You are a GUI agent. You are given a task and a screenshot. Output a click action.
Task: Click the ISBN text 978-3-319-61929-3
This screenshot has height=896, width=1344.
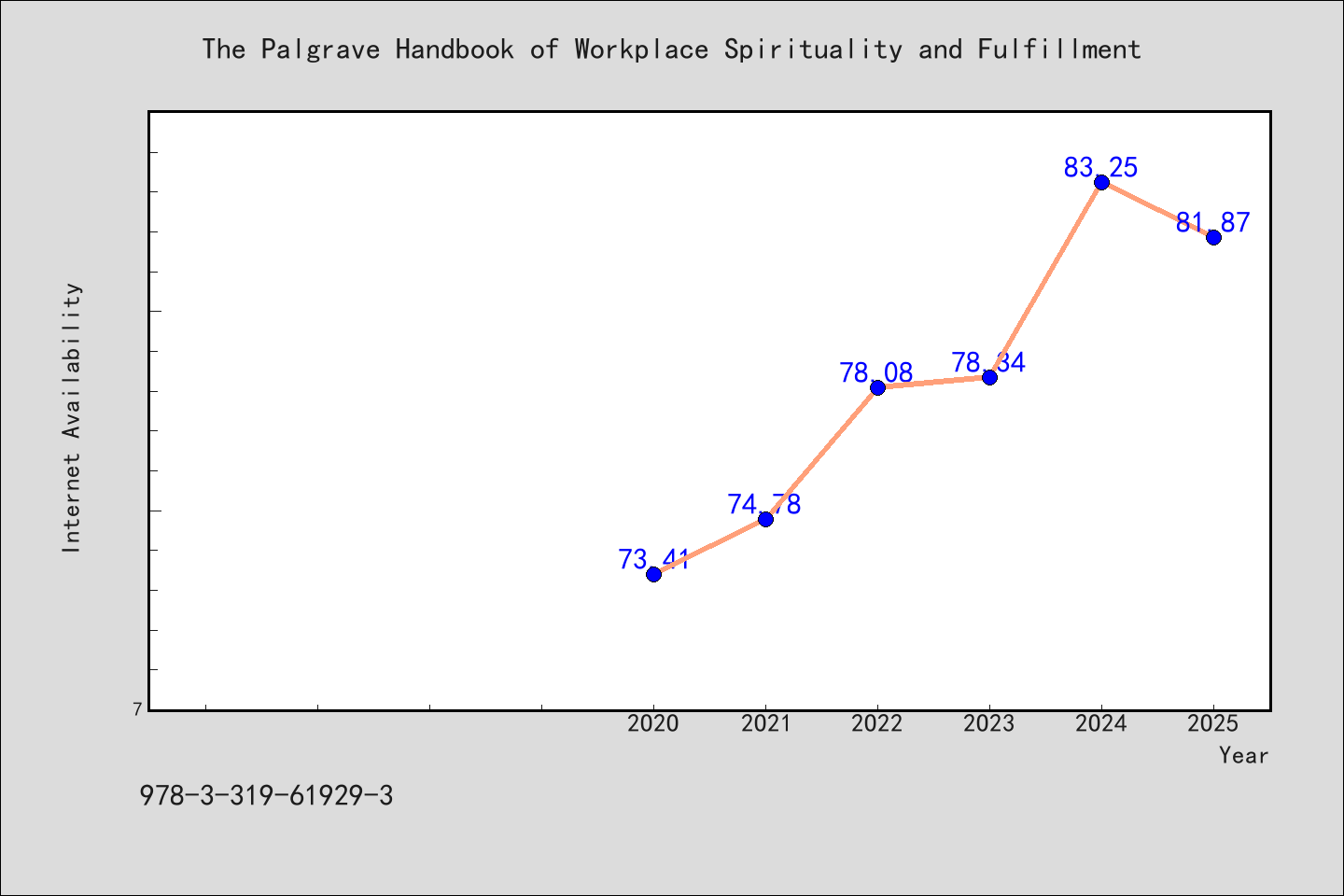[266, 796]
